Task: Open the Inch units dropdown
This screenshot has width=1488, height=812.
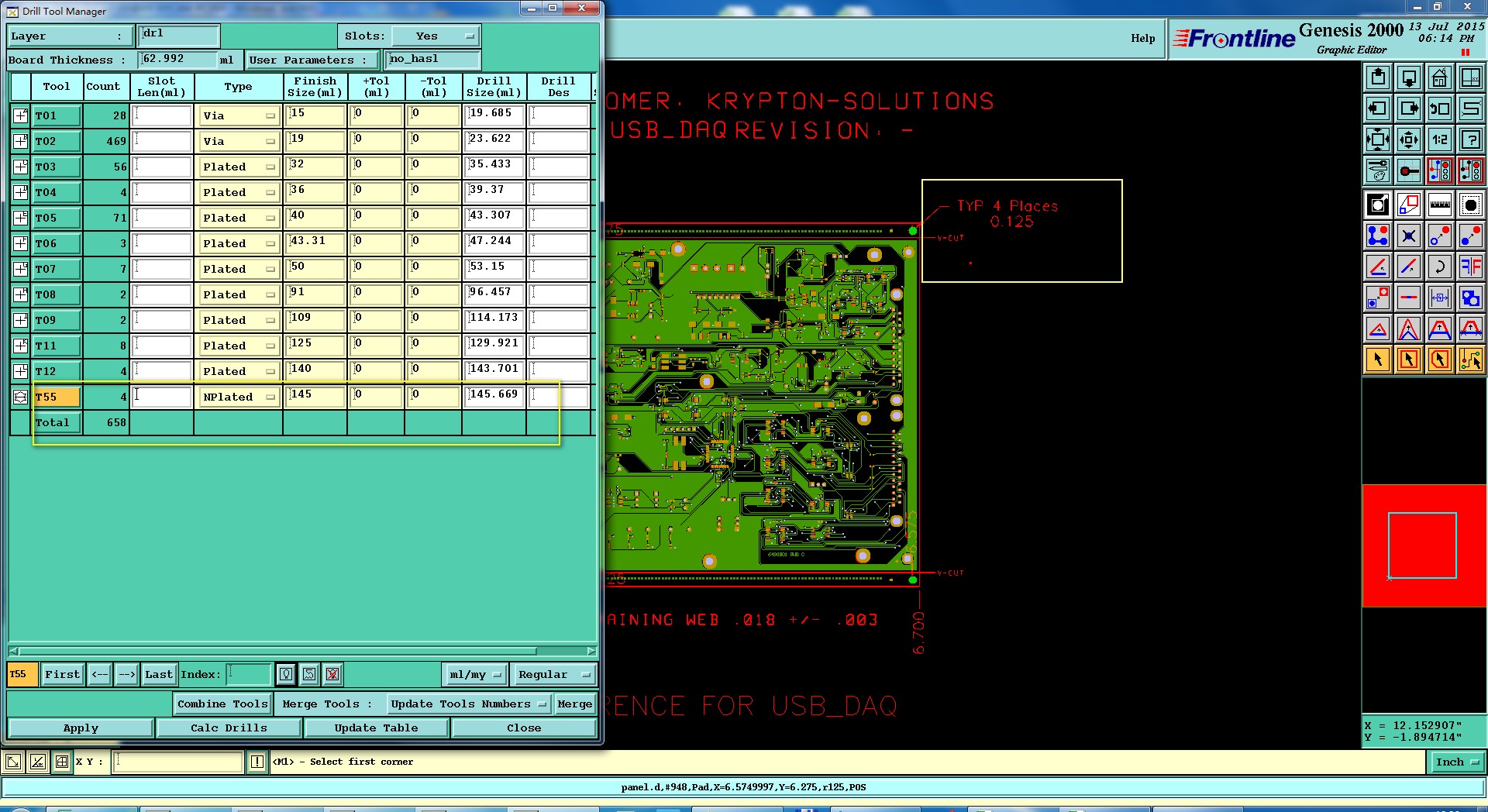Action: point(1456,762)
